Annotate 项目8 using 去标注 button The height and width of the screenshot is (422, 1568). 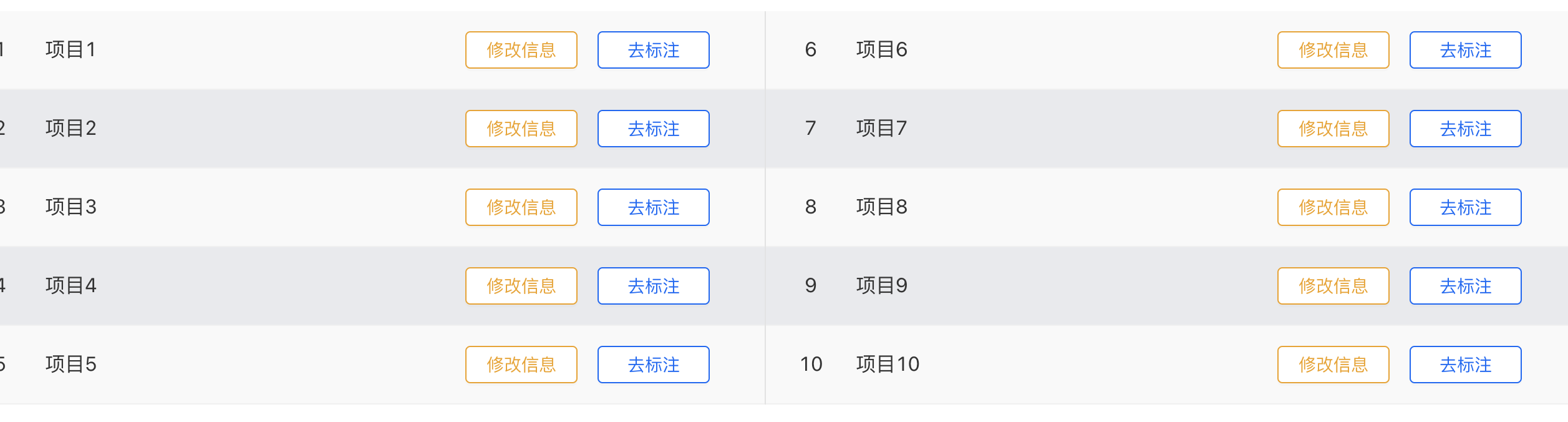tap(1465, 207)
